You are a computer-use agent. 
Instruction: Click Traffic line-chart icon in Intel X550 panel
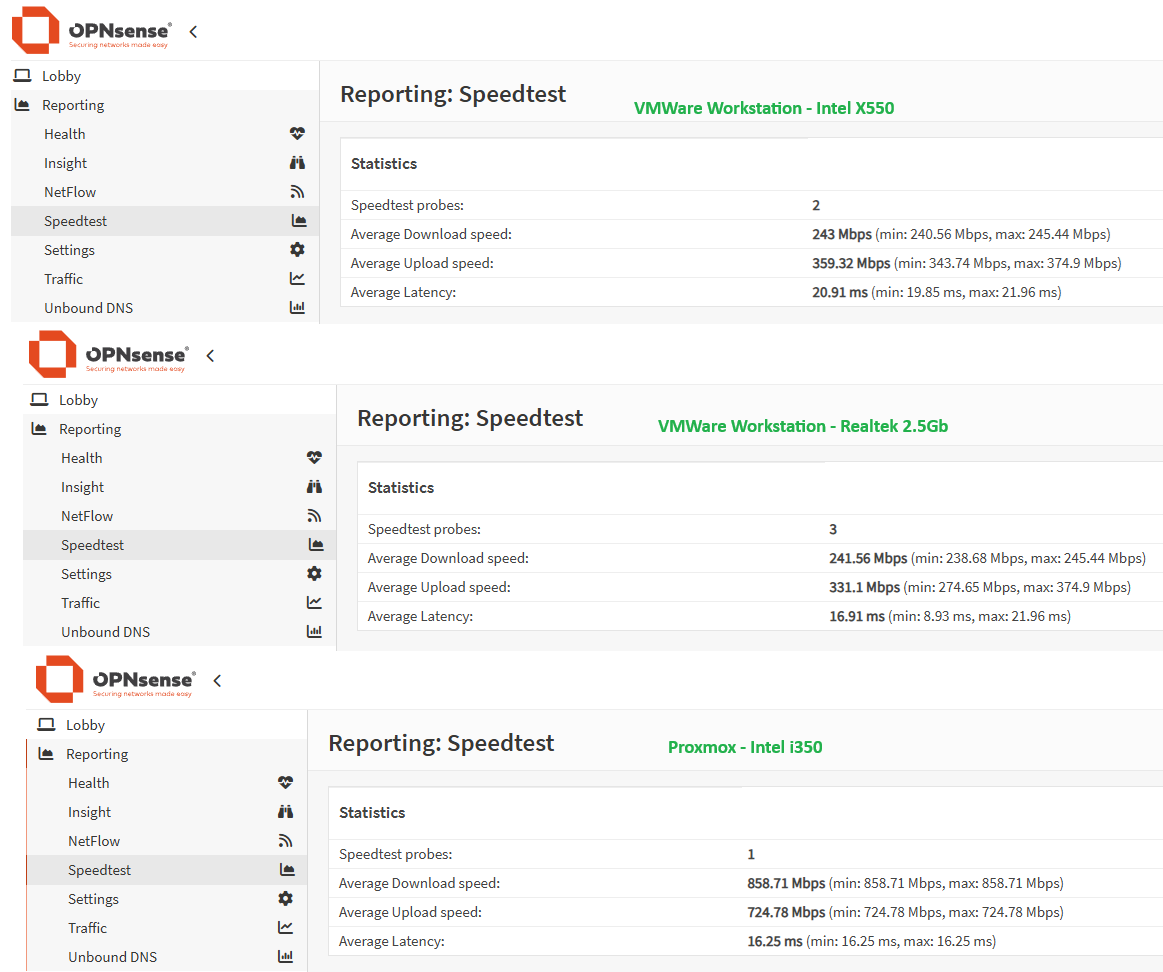click(x=297, y=278)
